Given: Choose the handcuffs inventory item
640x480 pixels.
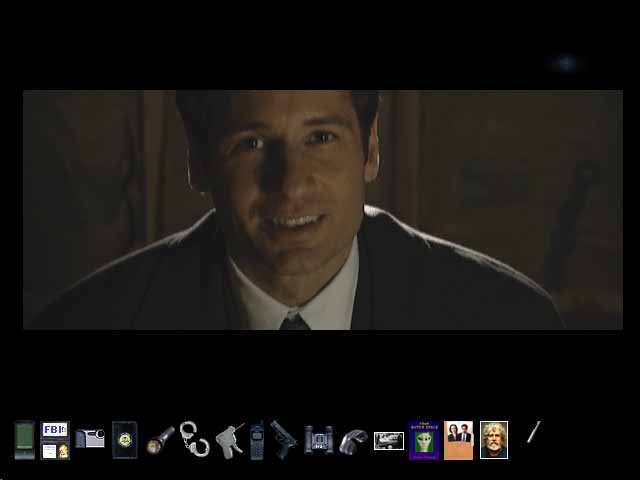Looking at the screenshot, I should click(x=194, y=439).
